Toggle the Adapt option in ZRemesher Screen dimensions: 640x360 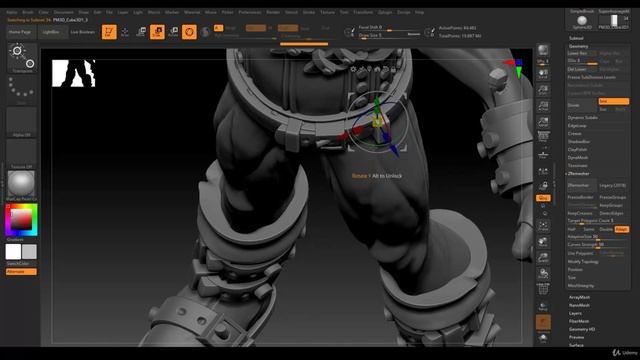[x=622, y=229]
